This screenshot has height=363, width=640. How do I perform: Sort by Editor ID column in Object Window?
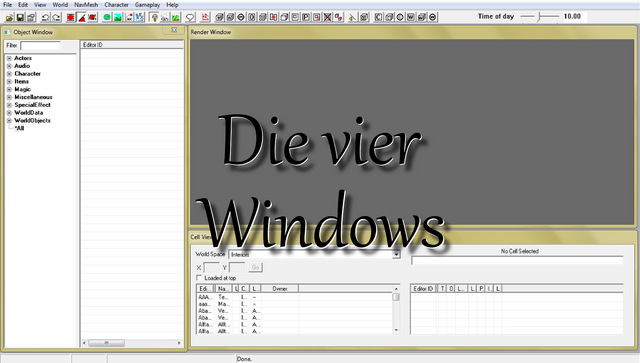(x=132, y=45)
